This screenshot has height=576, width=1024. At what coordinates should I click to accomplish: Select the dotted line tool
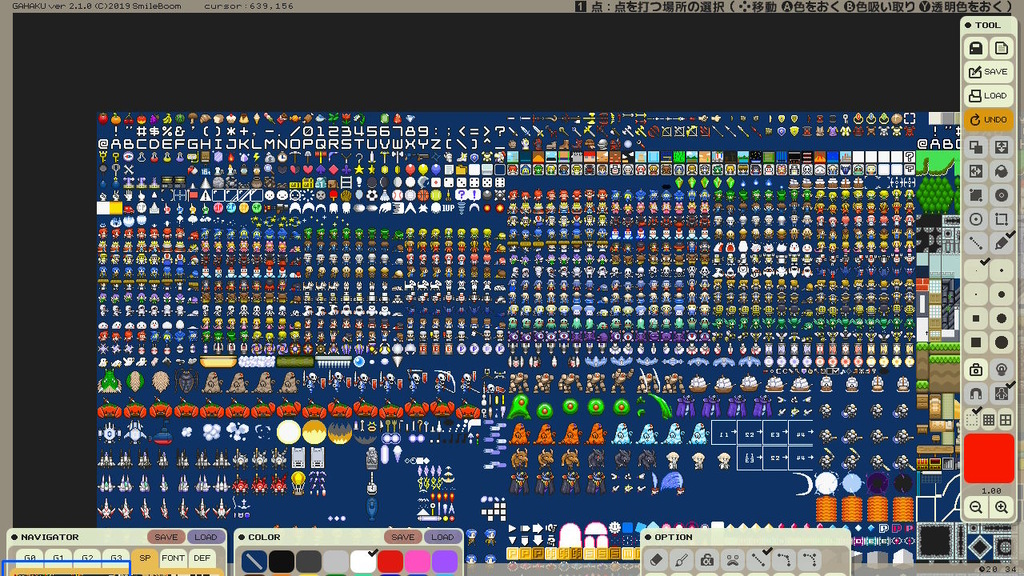[976, 243]
